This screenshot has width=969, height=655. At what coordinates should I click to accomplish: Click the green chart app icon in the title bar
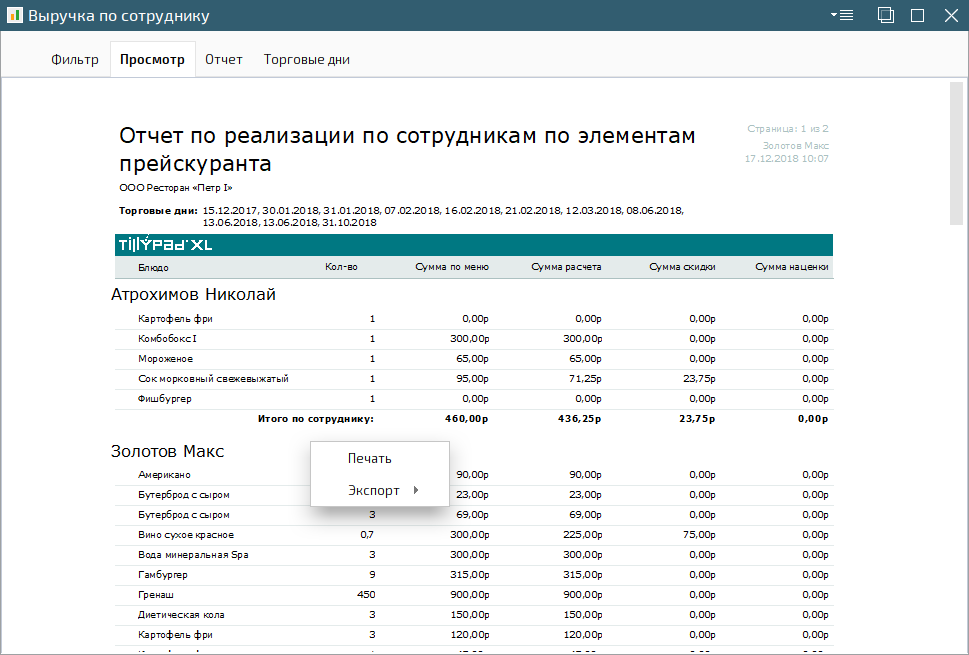coord(14,16)
